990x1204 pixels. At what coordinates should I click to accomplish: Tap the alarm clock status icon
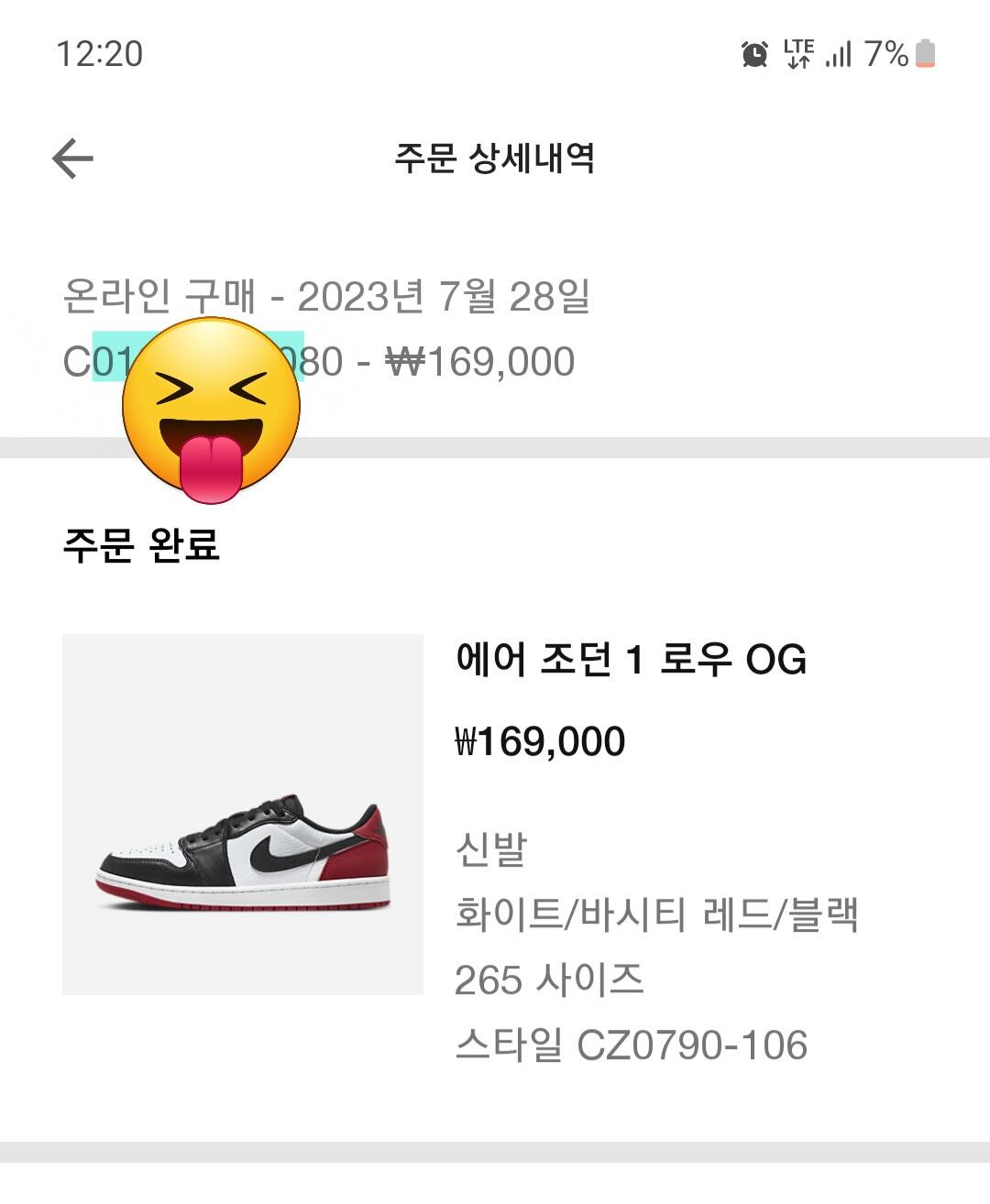coord(754,54)
